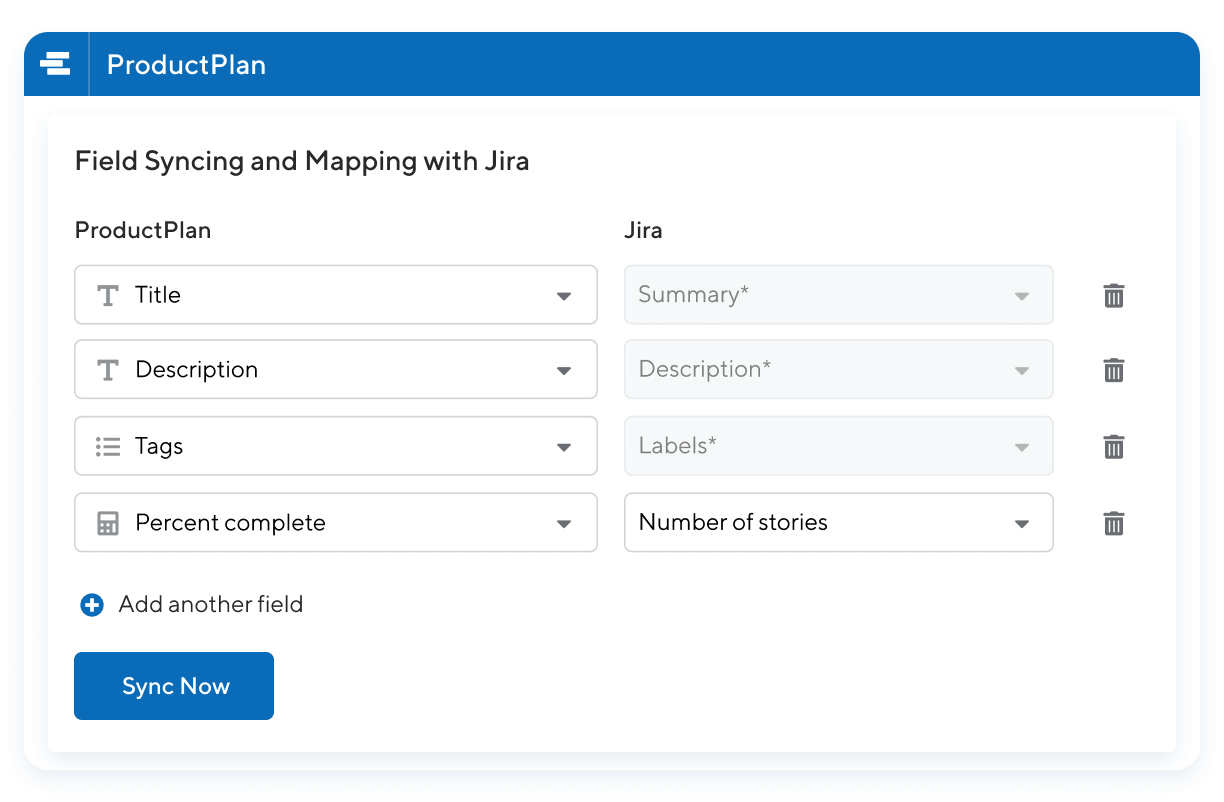1224x802 pixels.
Task: Select the Percent complete field text
Action: point(230,523)
